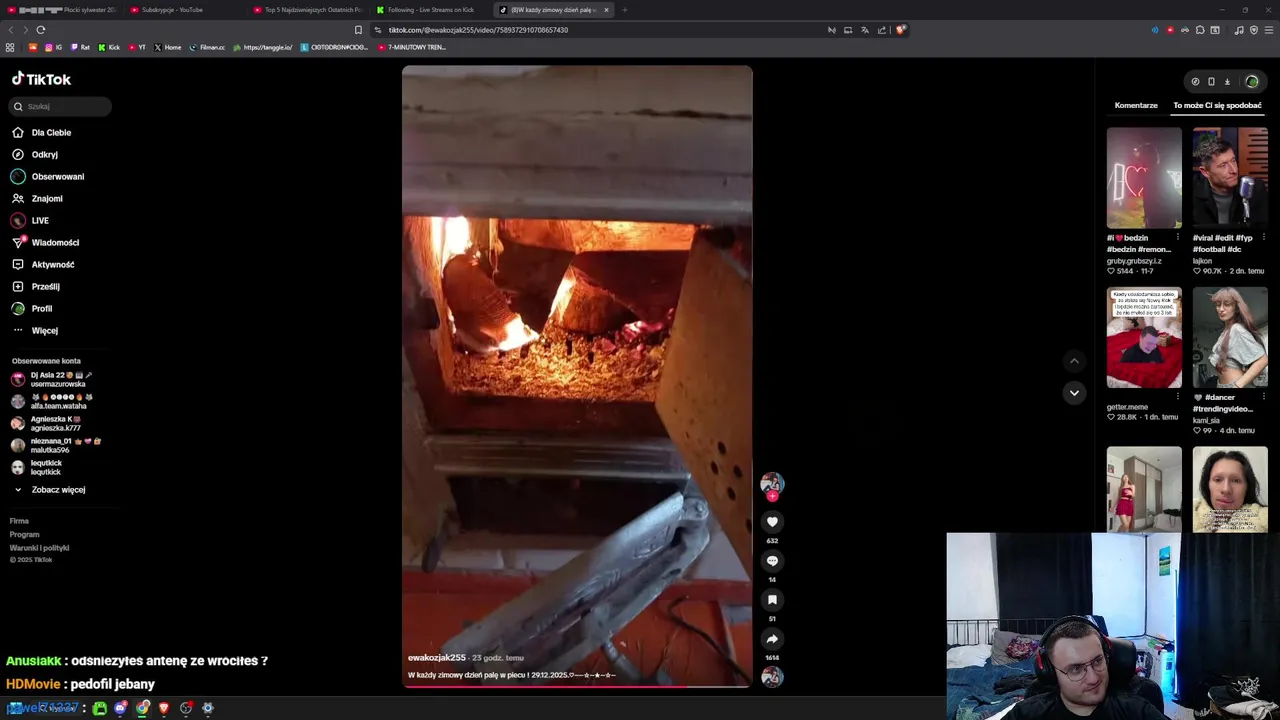Open browser hamburger main menu
Screen dimensions: 1280x720
coord(1270,30)
